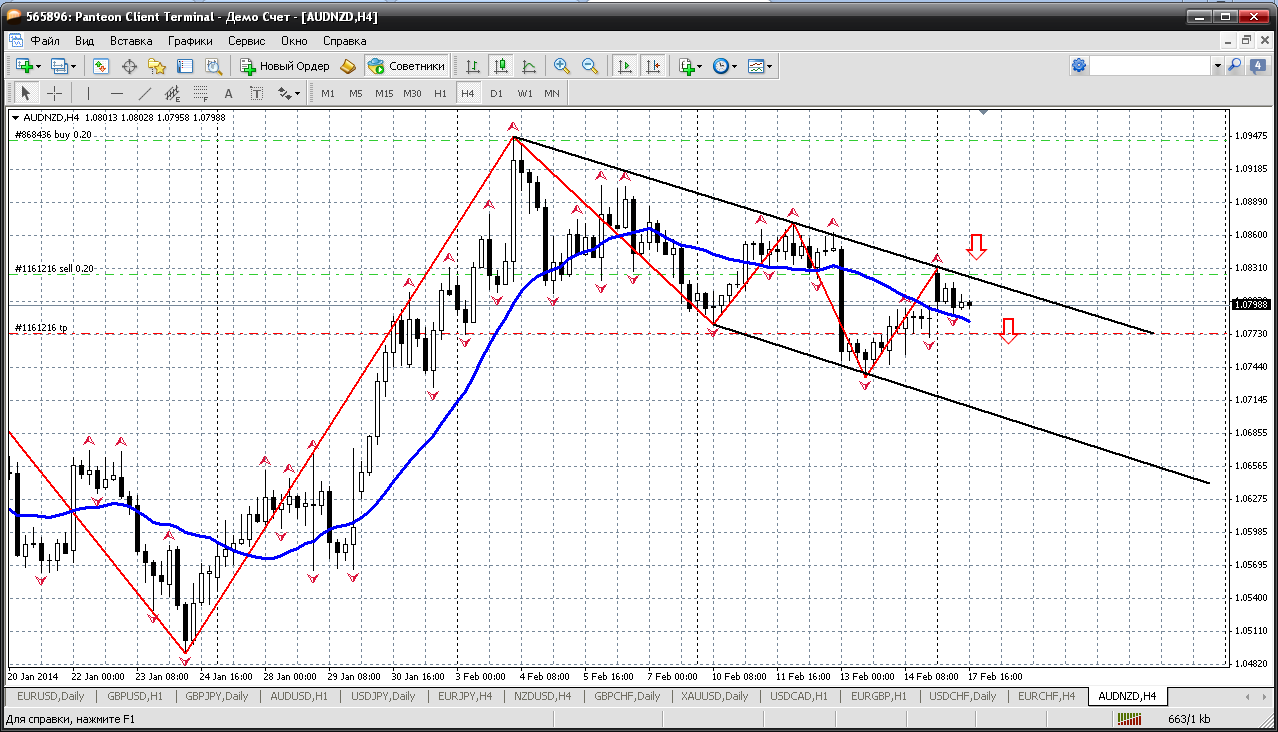Pick the text label 'T' tool

tap(256, 93)
